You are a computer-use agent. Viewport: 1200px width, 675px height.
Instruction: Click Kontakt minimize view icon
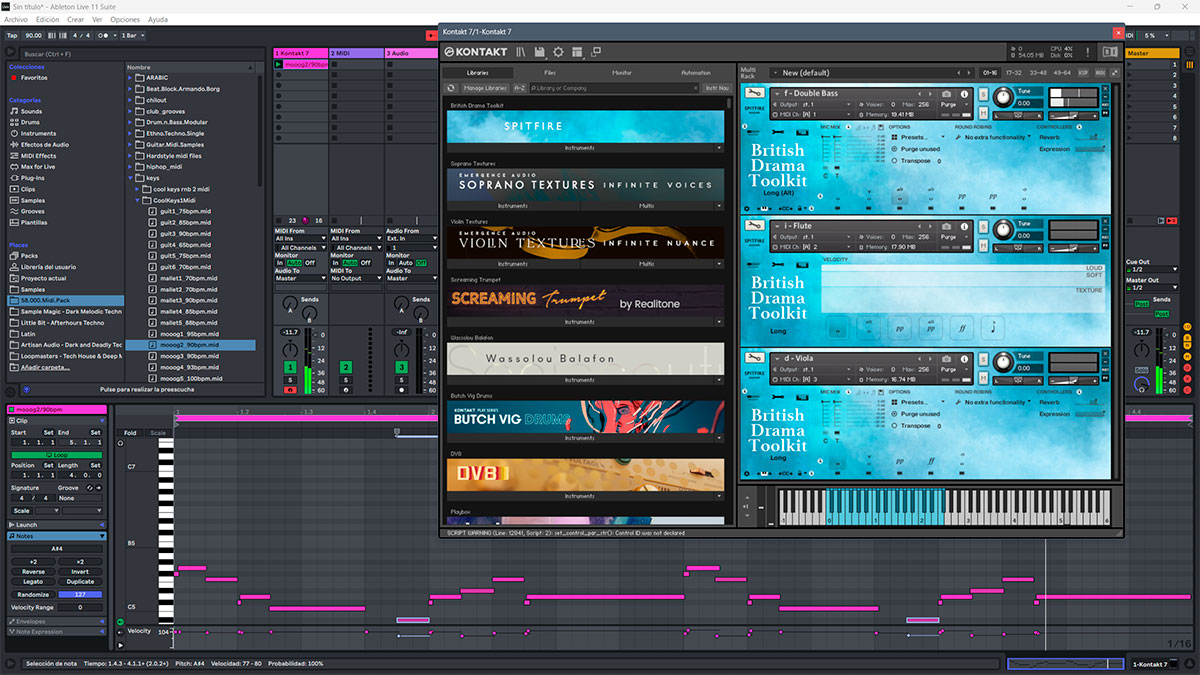(596, 52)
